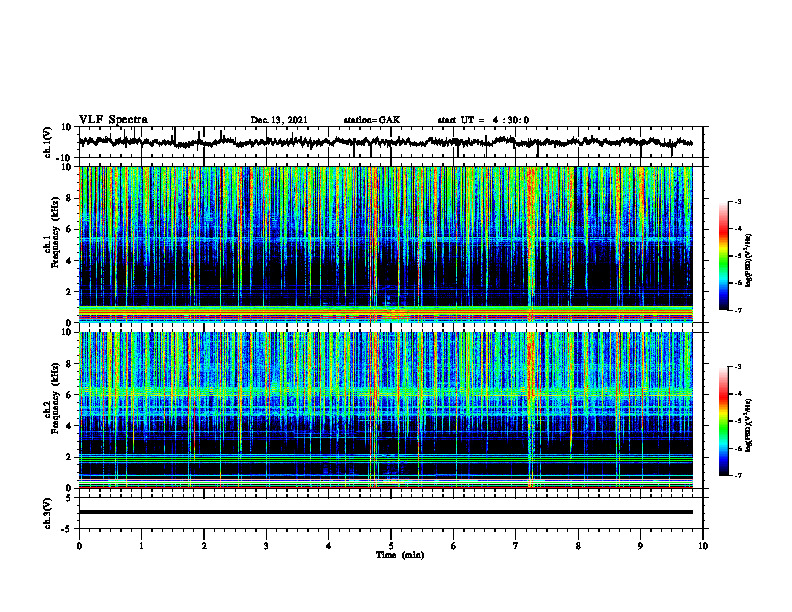
Task: Click time axis tick label '7'
Action: (x=516, y=546)
